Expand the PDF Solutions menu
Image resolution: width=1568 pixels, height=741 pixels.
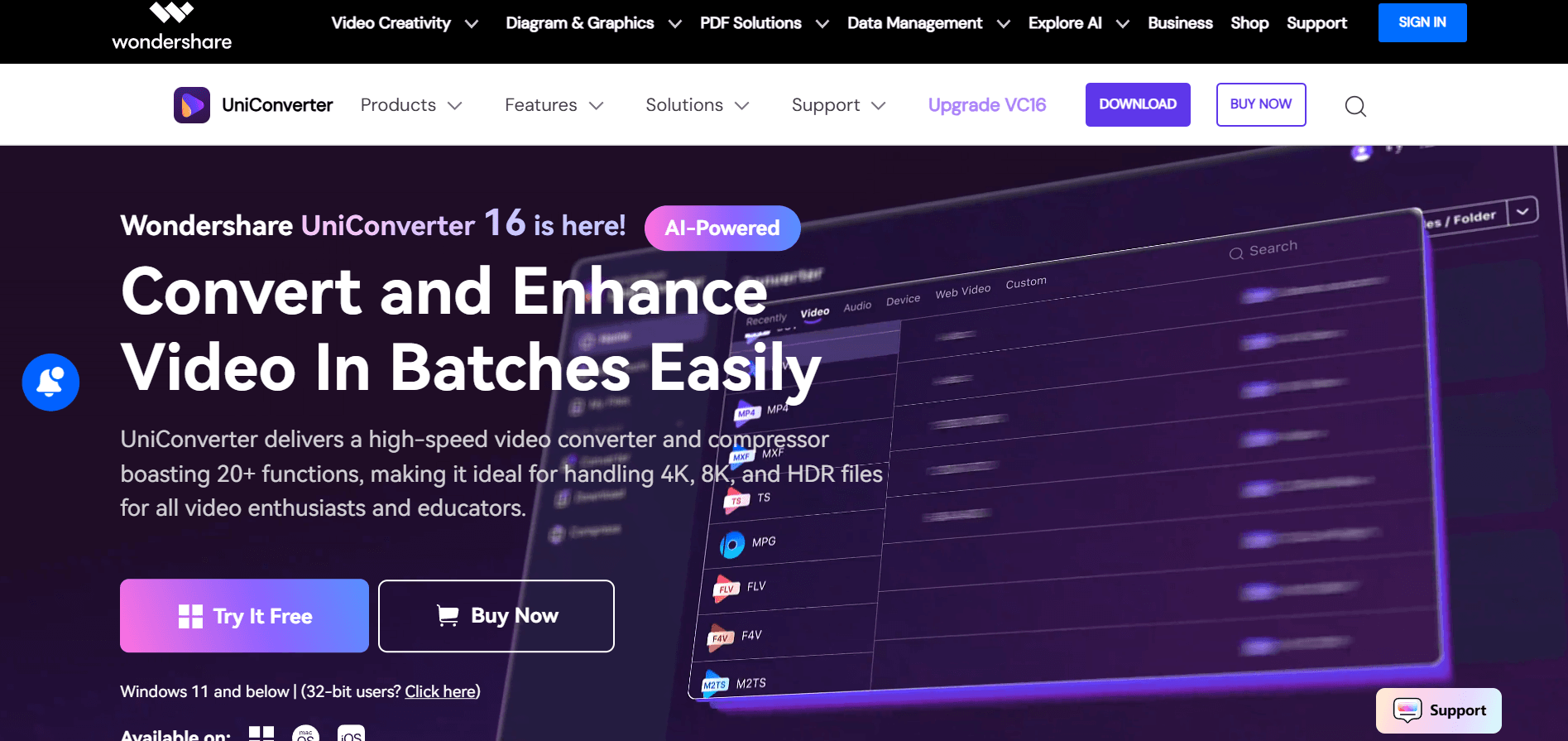click(765, 23)
